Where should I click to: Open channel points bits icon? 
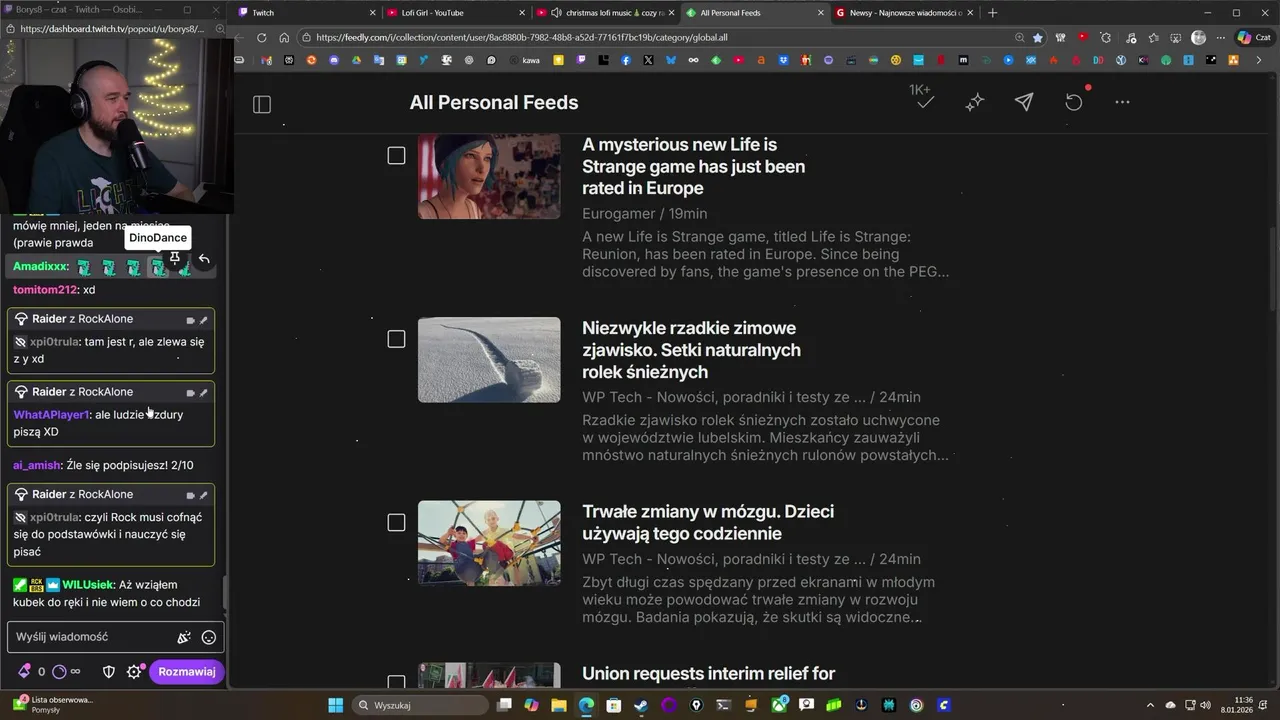coord(24,672)
